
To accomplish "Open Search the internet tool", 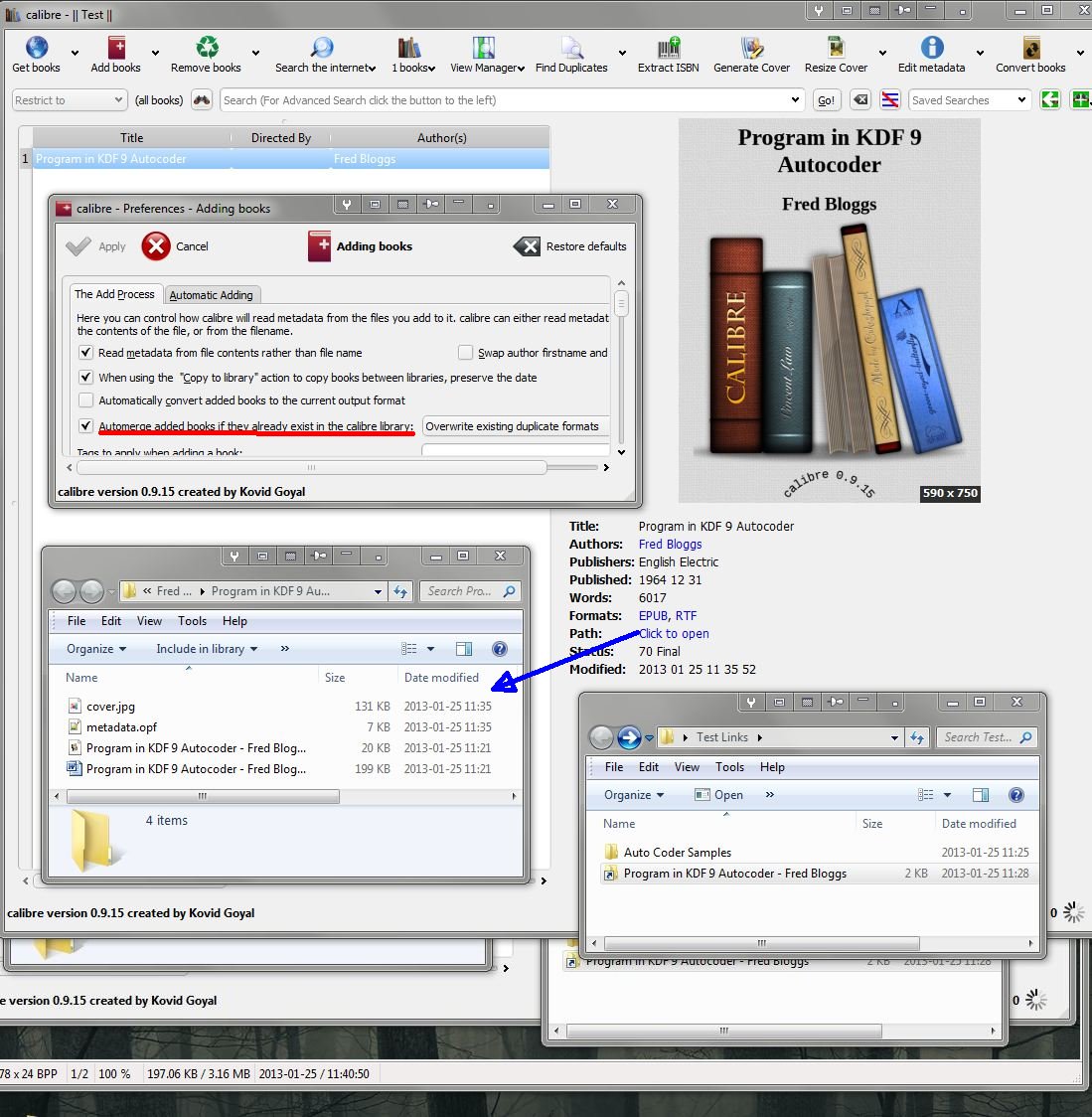I will (x=322, y=48).
